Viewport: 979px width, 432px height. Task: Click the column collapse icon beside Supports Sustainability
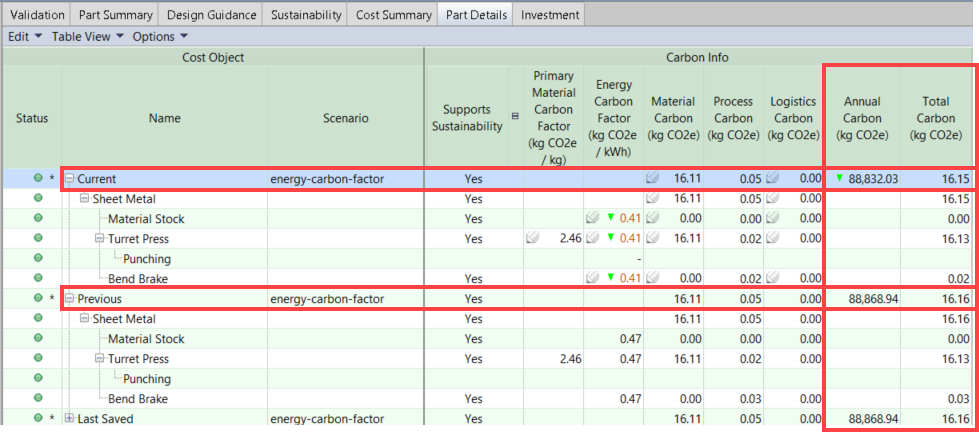515,116
